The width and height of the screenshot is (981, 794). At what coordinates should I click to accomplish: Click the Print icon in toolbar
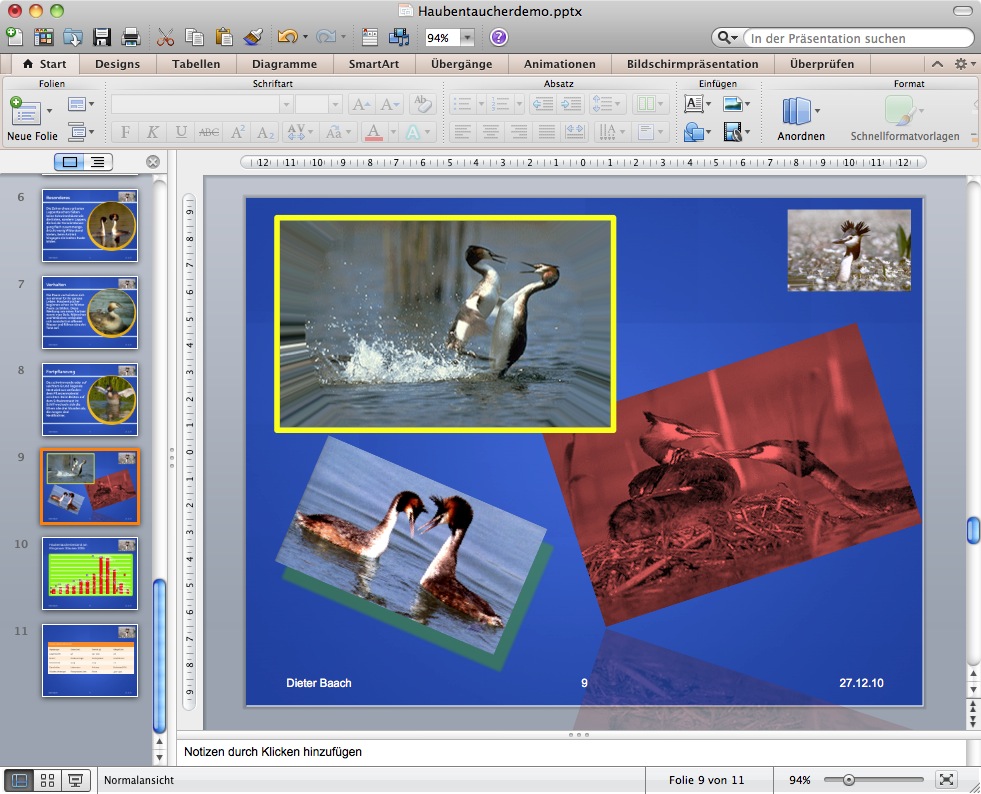[x=130, y=38]
